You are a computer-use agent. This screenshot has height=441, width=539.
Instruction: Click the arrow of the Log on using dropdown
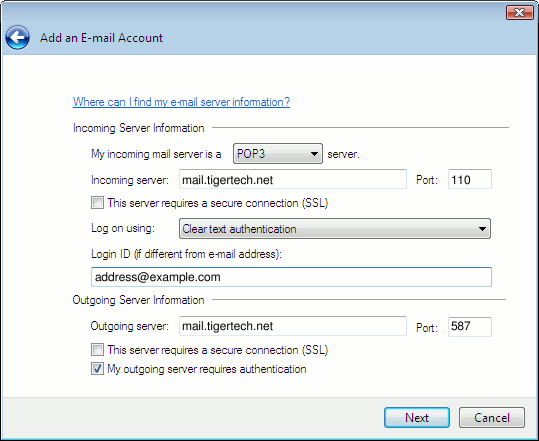482,229
